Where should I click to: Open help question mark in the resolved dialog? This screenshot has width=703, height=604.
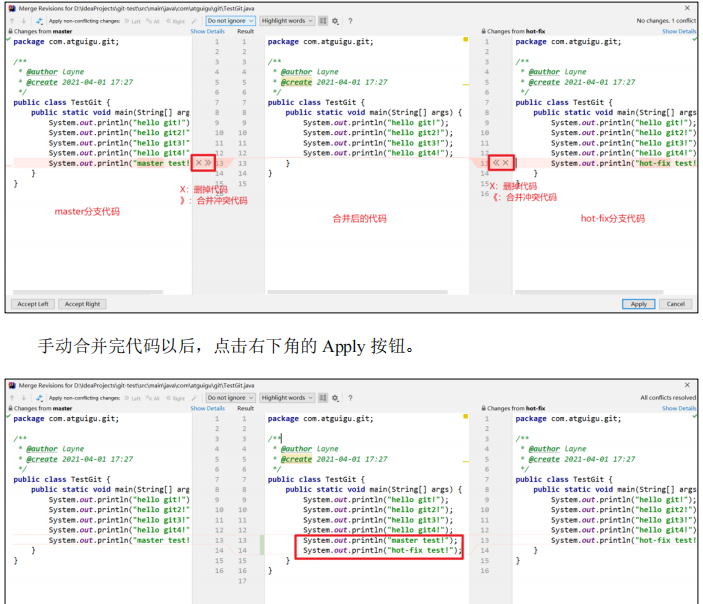[350, 398]
